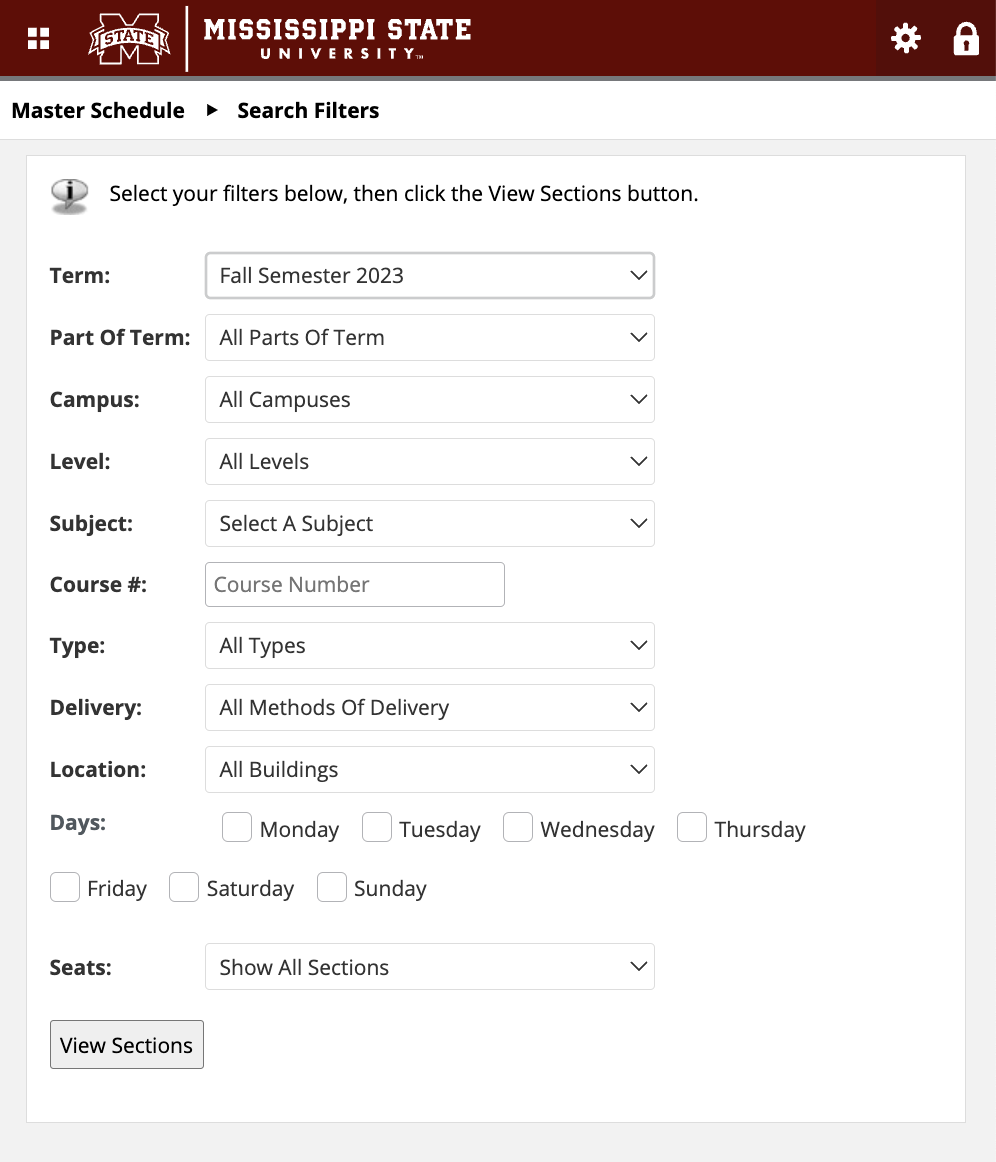Click the lock icon in header

(966, 39)
